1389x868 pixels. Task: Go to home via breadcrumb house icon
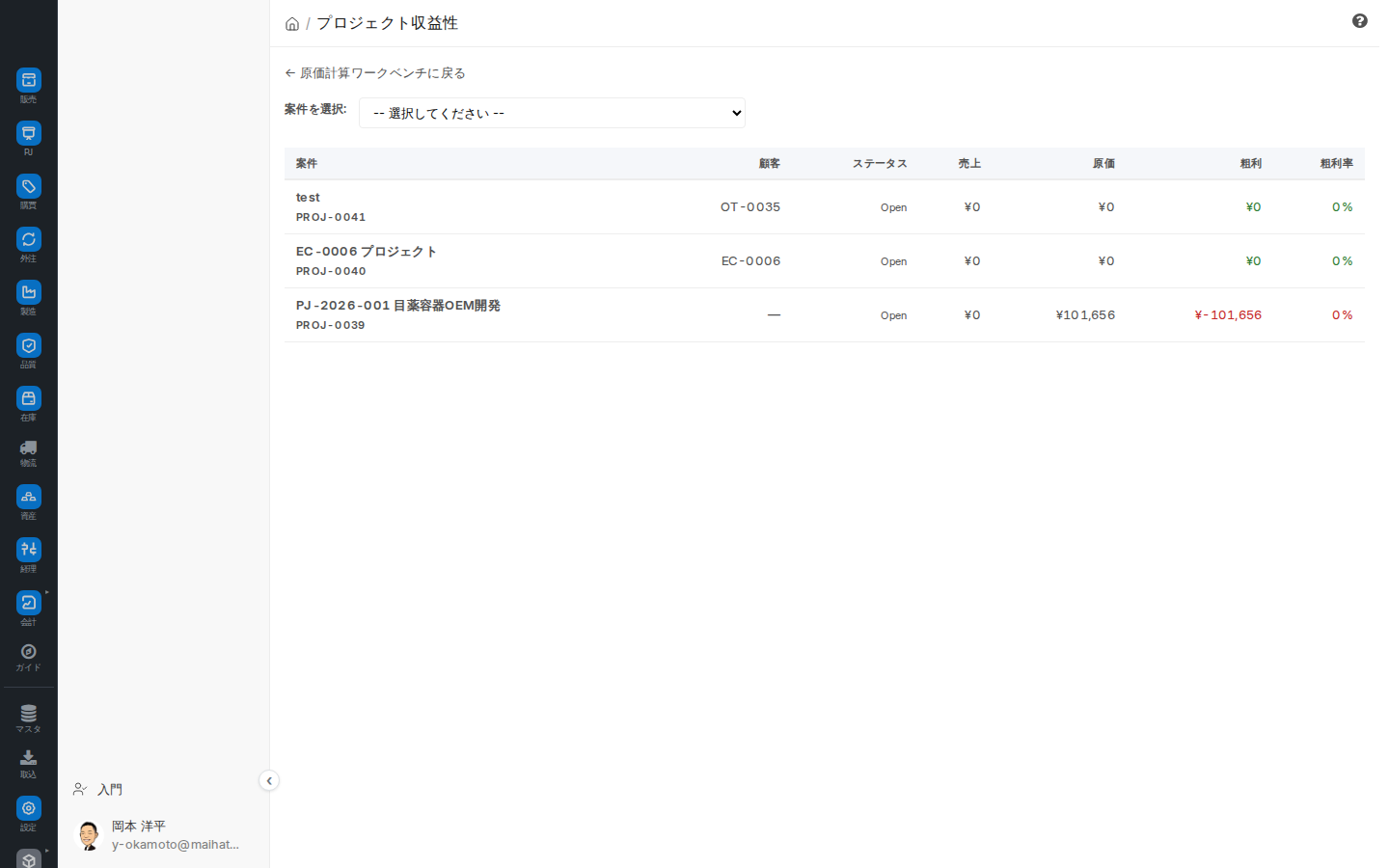(292, 24)
